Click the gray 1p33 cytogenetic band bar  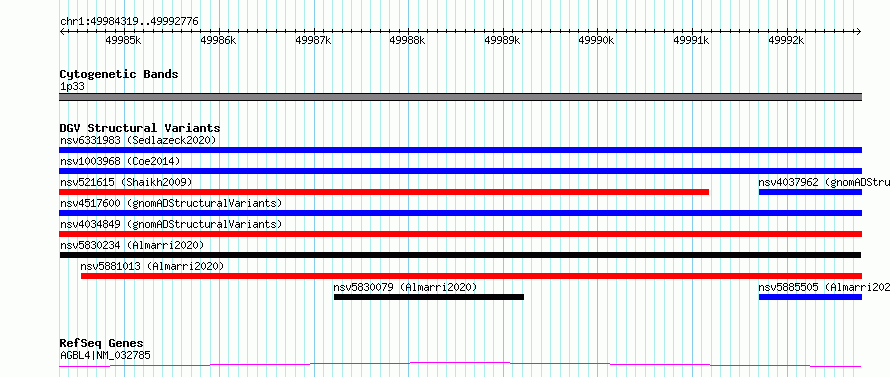click(x=460, y=97)
